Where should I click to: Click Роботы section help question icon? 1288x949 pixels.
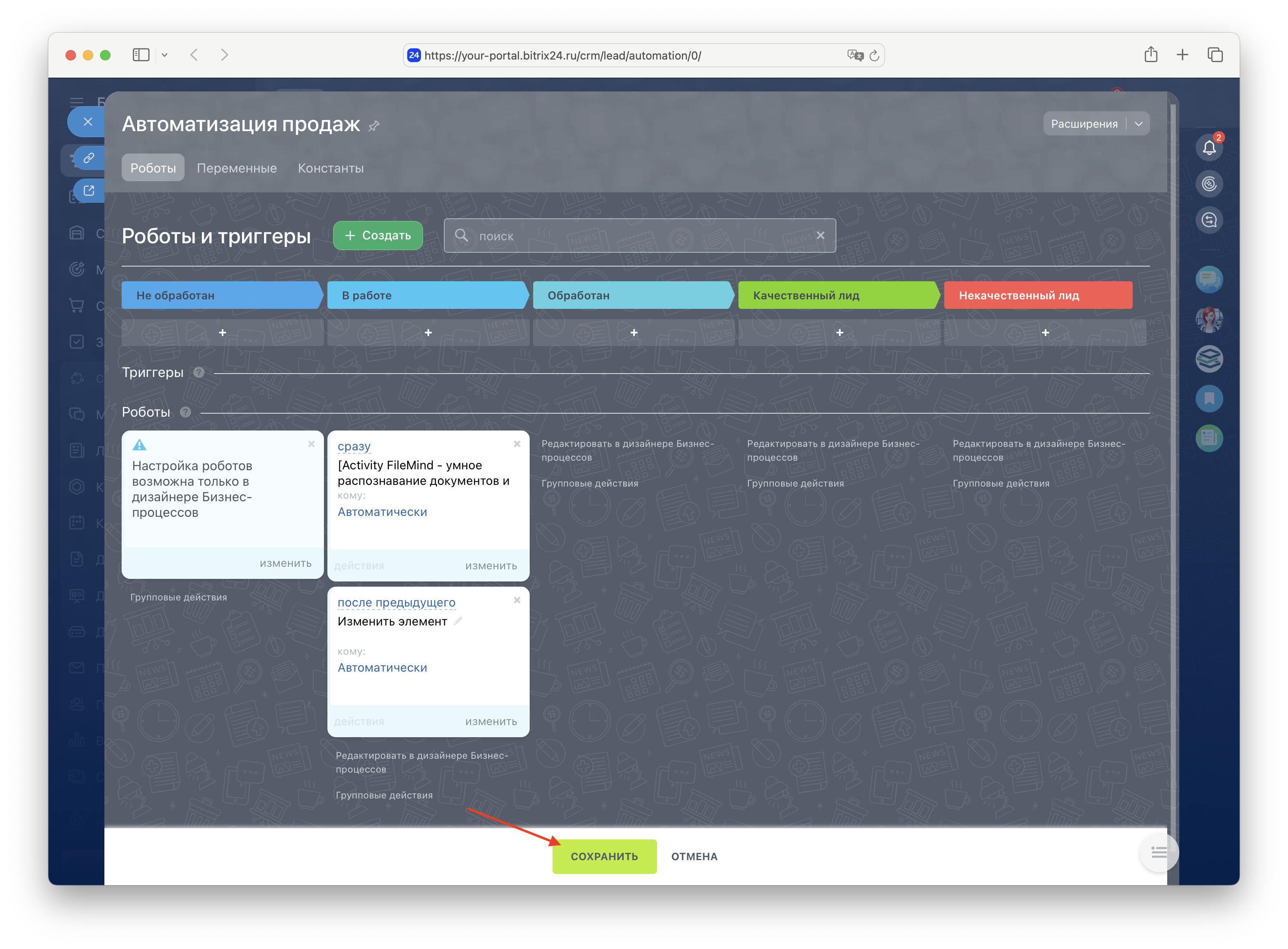click(185, 412)
